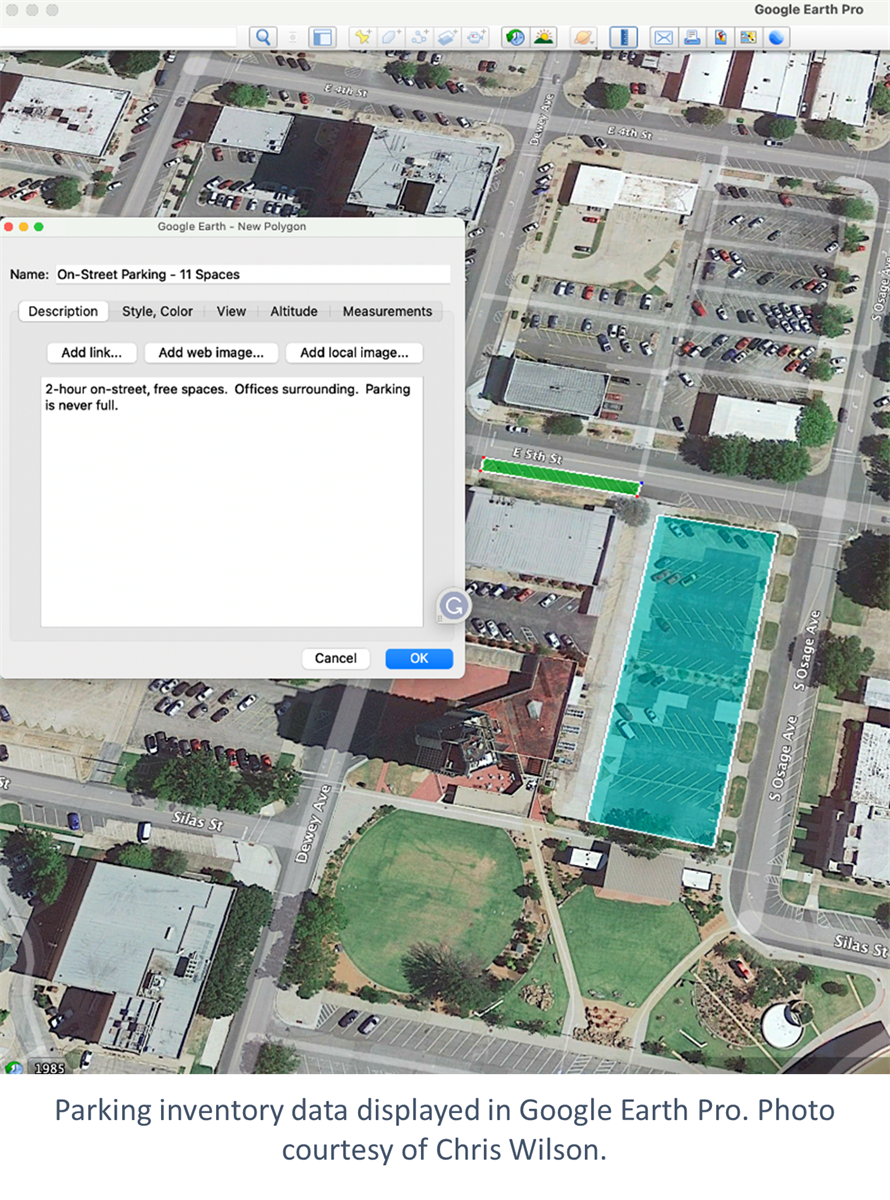Click the Print icon in toolbar
Screen dimensions: 890x1200
coord(691,37)
